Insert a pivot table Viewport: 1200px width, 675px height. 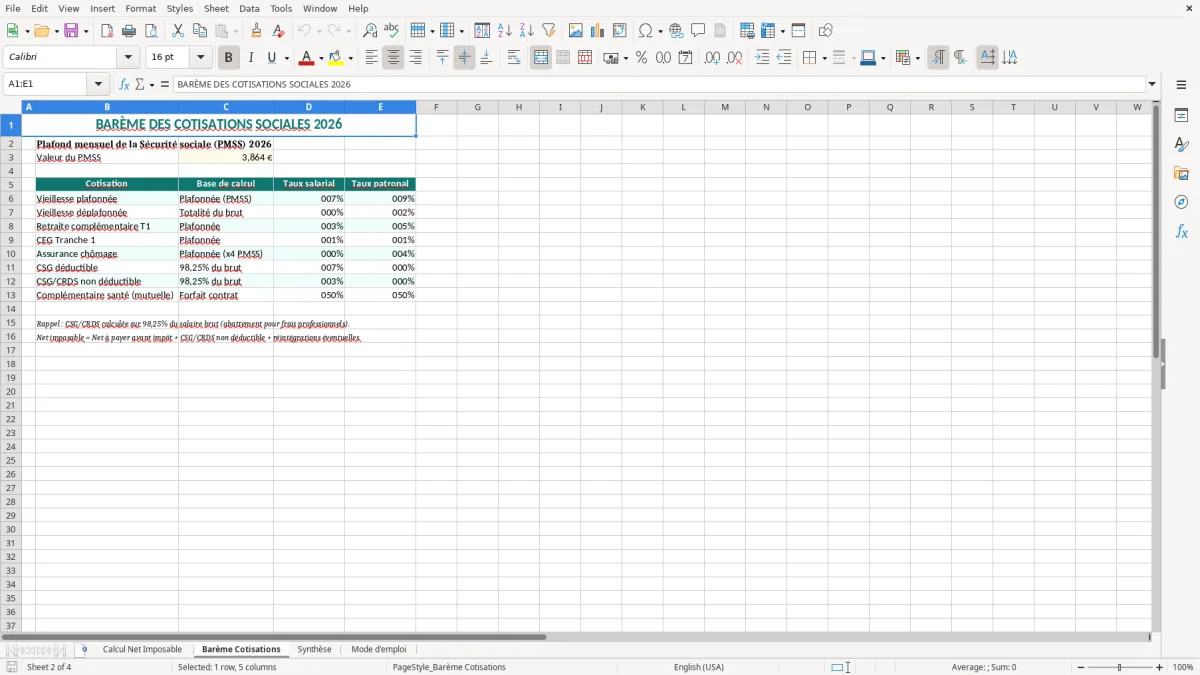tap(620, 31)
